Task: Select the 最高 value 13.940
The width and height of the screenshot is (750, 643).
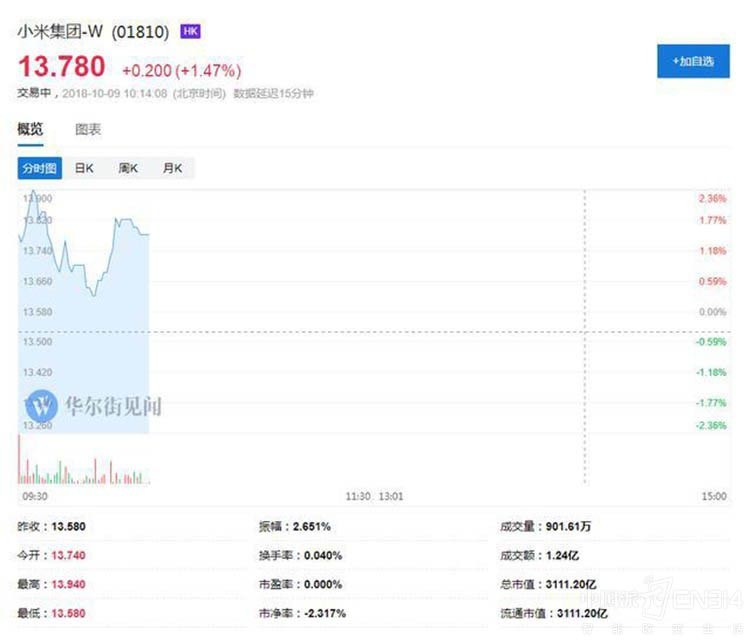Action: pos(71,584)
